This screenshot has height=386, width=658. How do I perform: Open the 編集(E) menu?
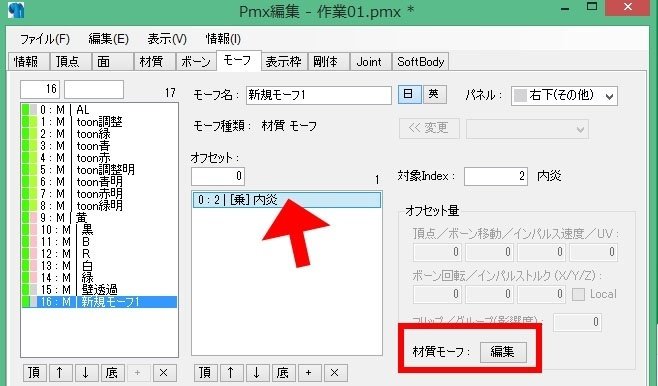[x=108, y=39]
